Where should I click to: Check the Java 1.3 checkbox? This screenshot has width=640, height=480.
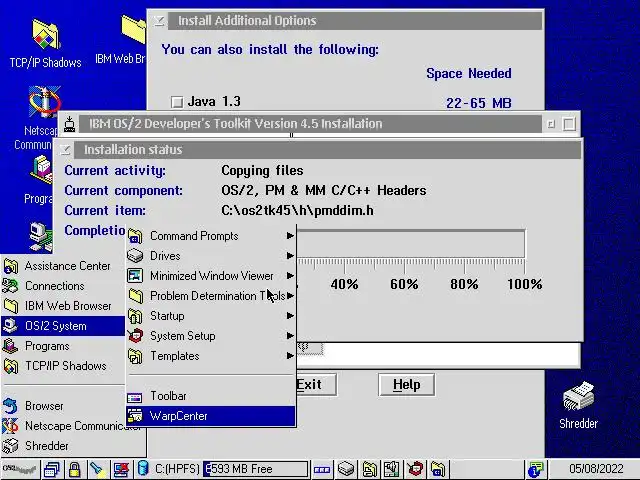177,102
